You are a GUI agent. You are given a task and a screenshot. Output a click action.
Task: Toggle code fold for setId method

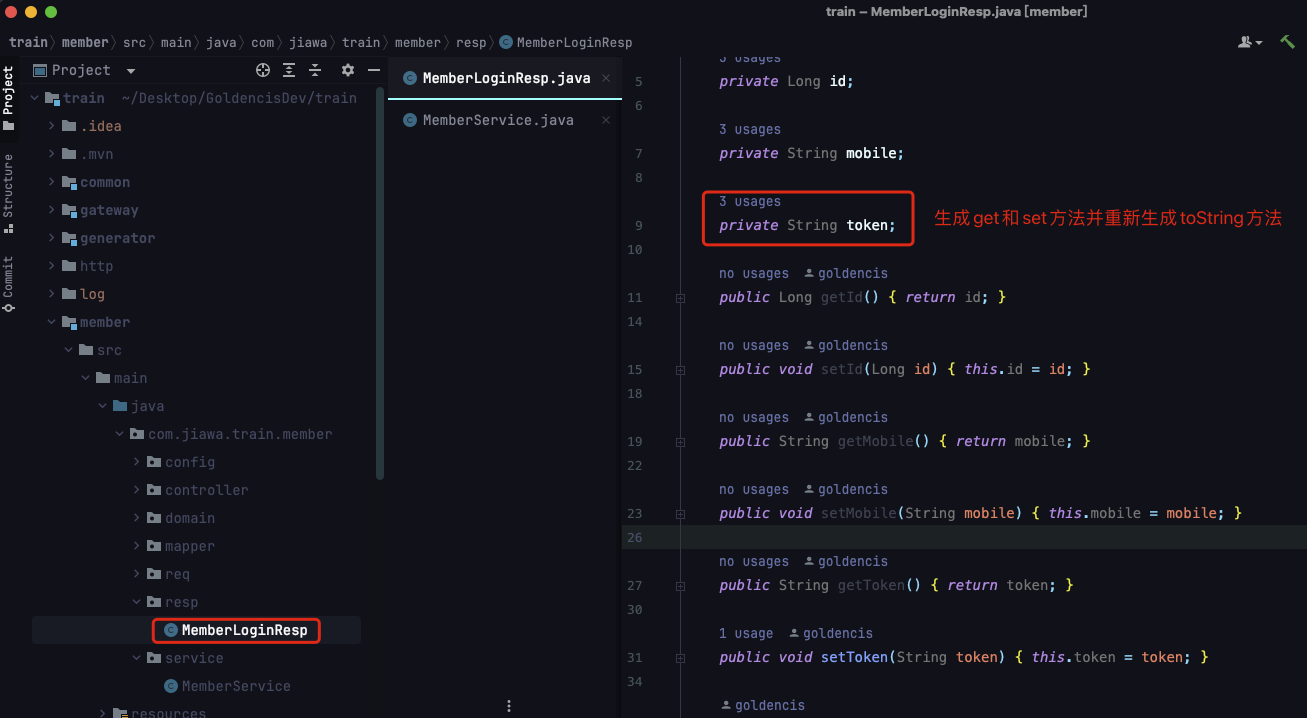tap(680, 370)
